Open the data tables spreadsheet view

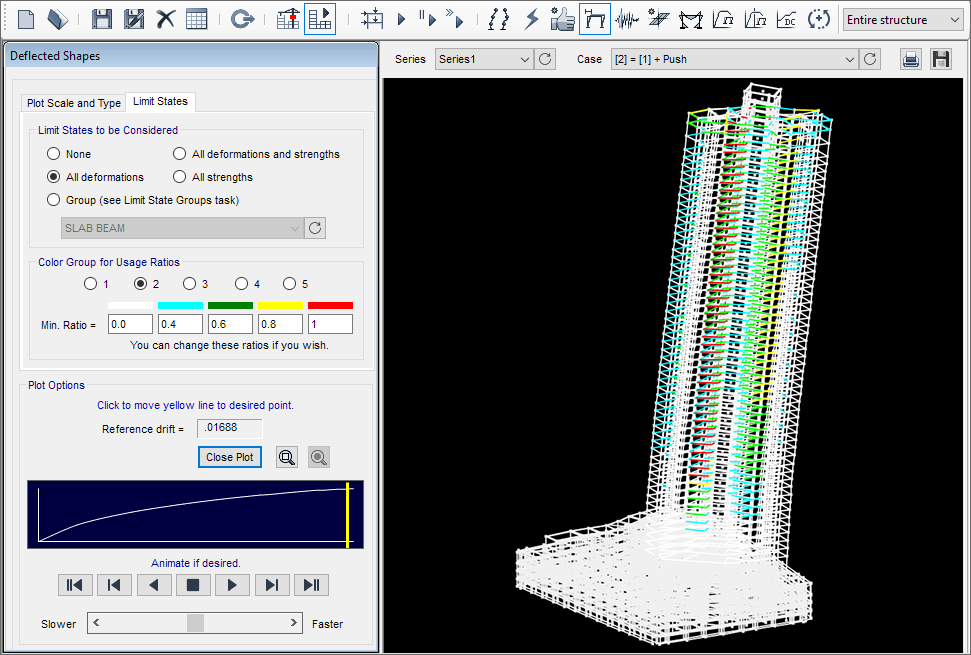pos(197,18)
